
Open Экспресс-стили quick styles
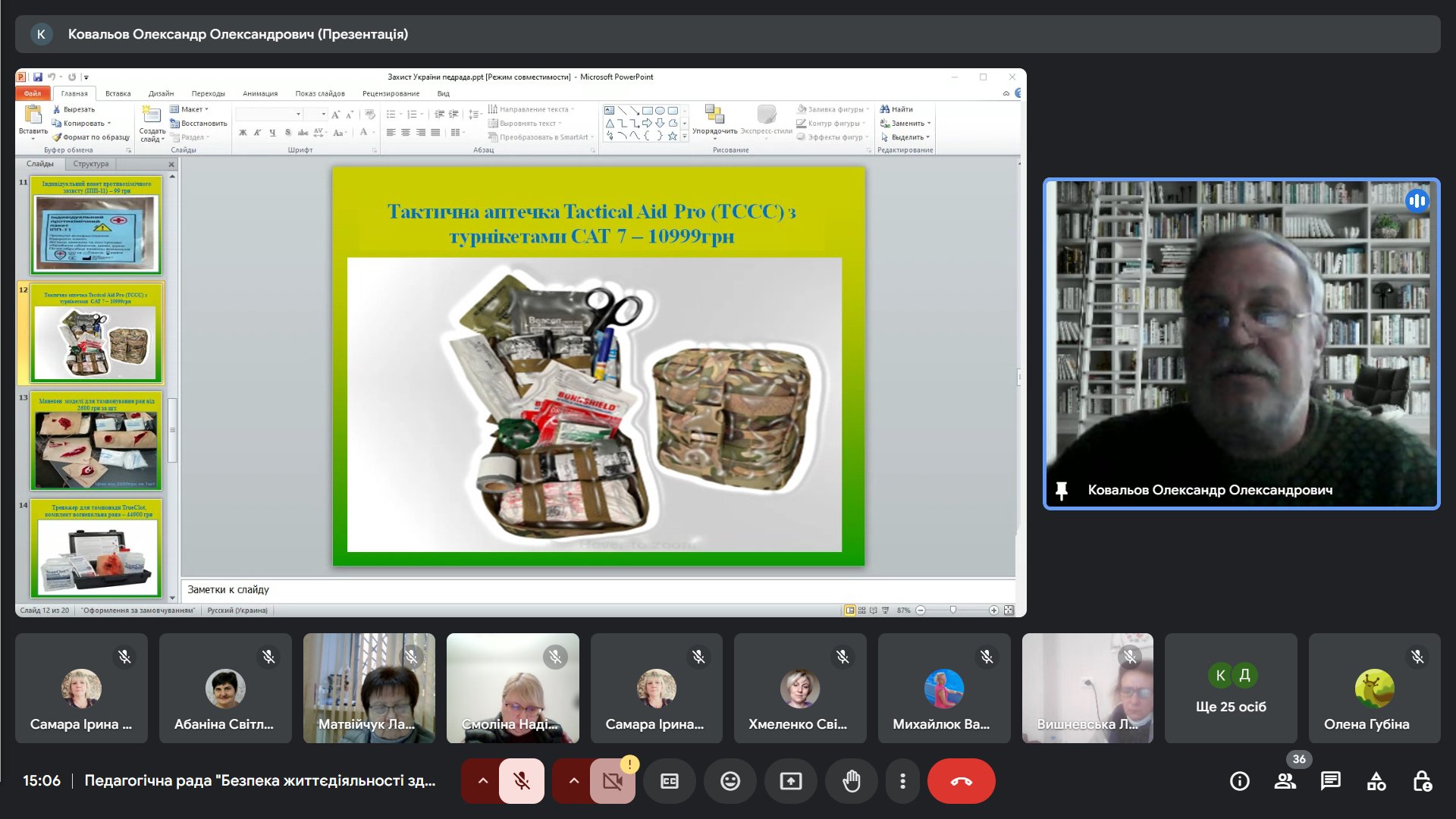click(766, 121)
